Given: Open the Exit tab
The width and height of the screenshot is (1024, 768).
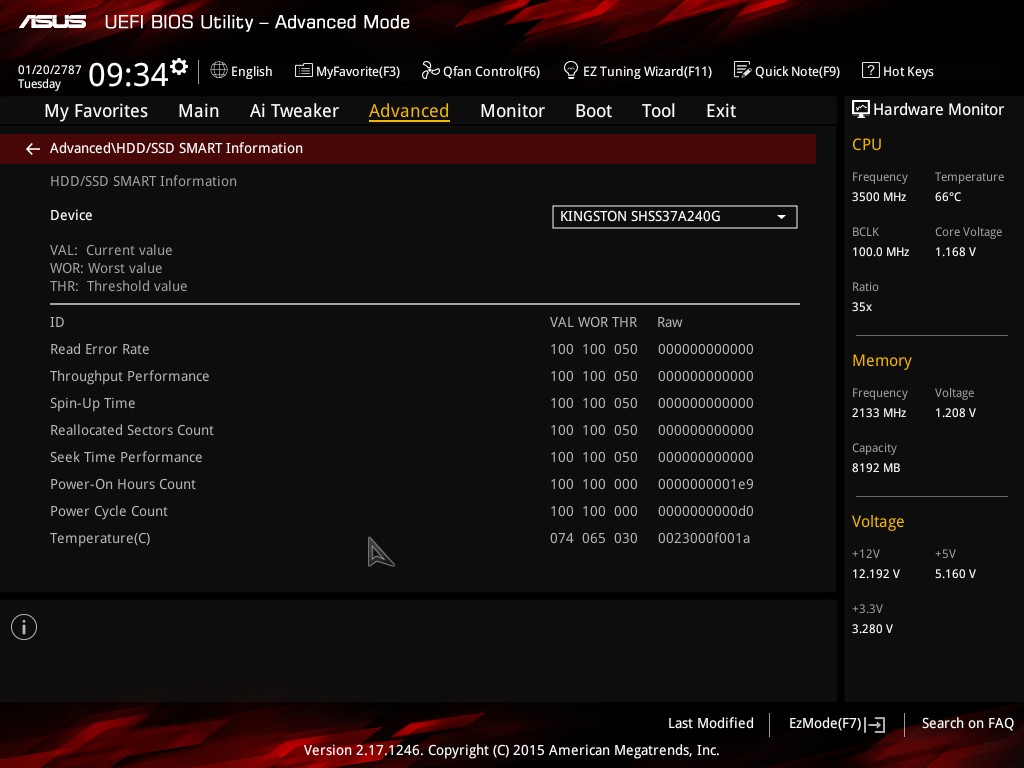Looking at the screenshot, I should (x=721, y=111).
